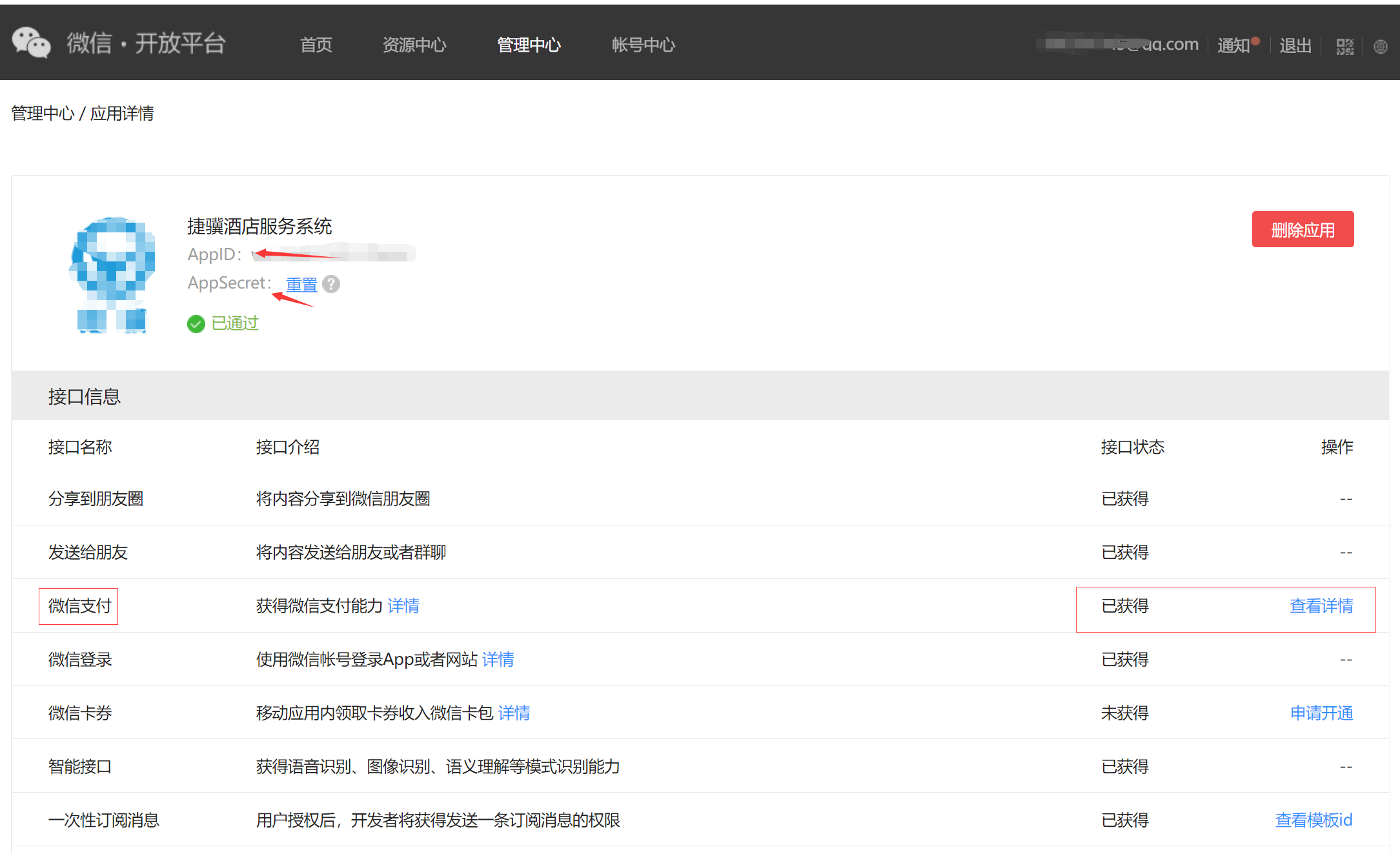Click the AppSecret help question mark icon
The height and width of the screenshot is (854, 1400).
[331, 284]
